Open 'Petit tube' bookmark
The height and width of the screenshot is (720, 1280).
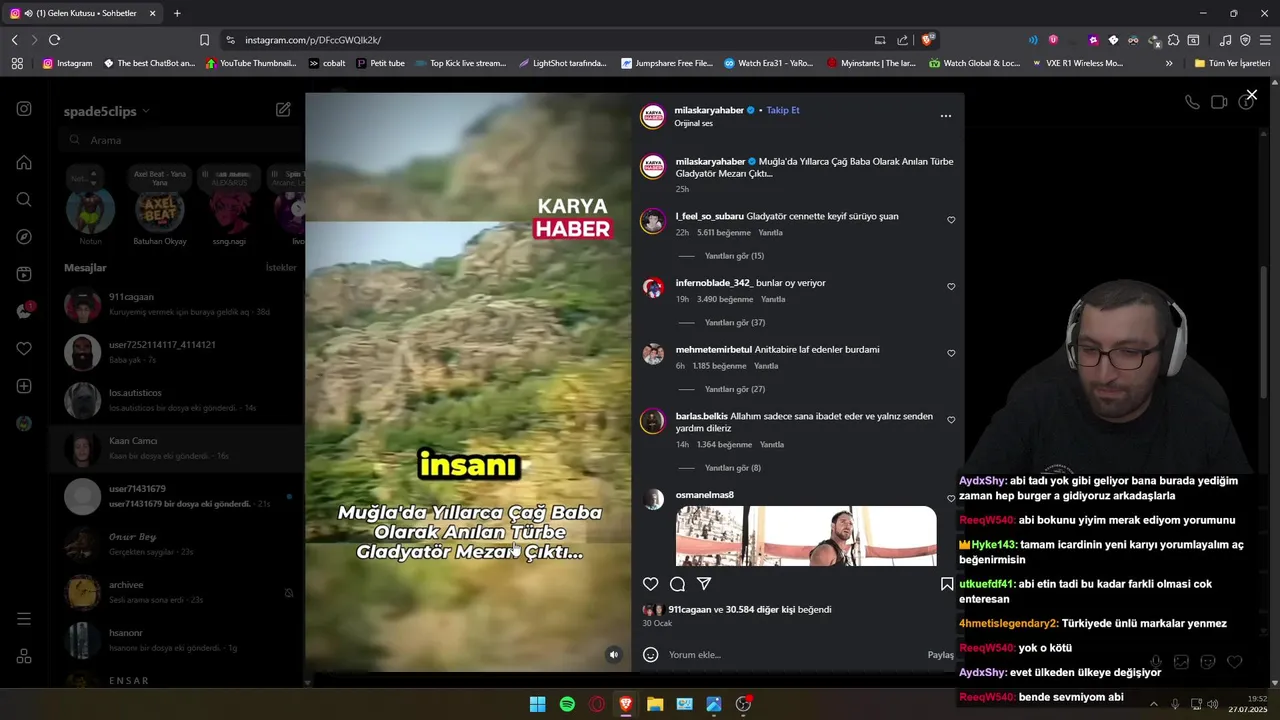(380, 63)
